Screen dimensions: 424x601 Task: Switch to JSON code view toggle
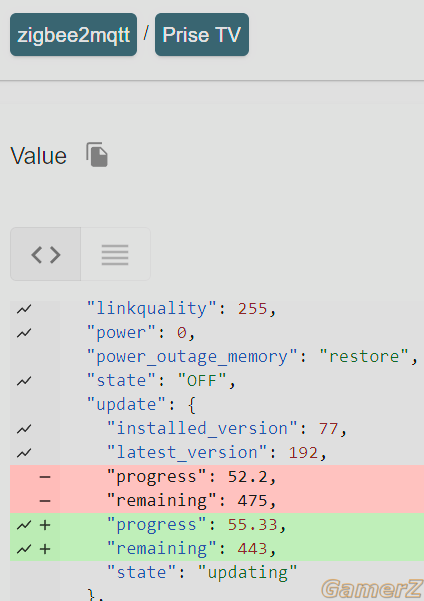coord(46,255)
